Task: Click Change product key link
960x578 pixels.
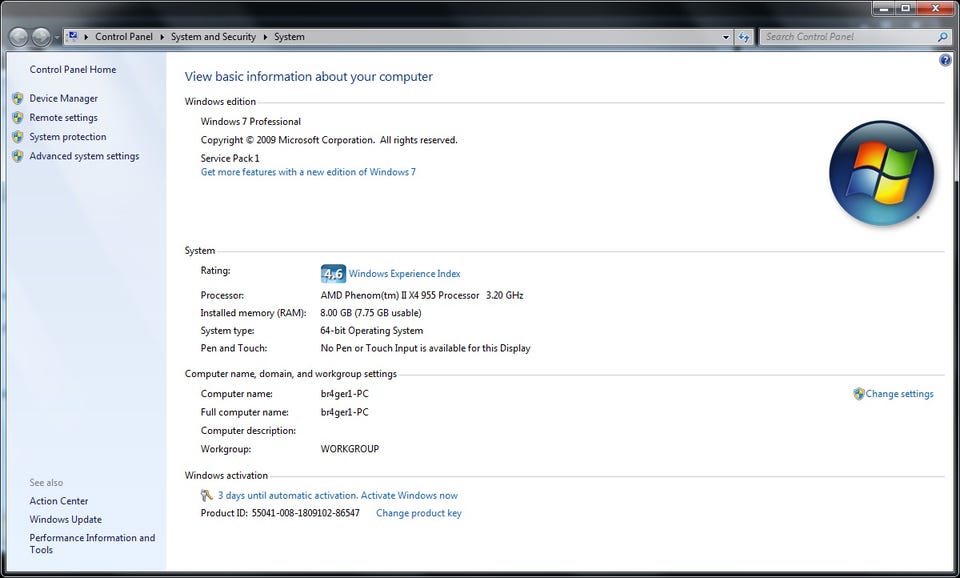Action: pos(419,513)
